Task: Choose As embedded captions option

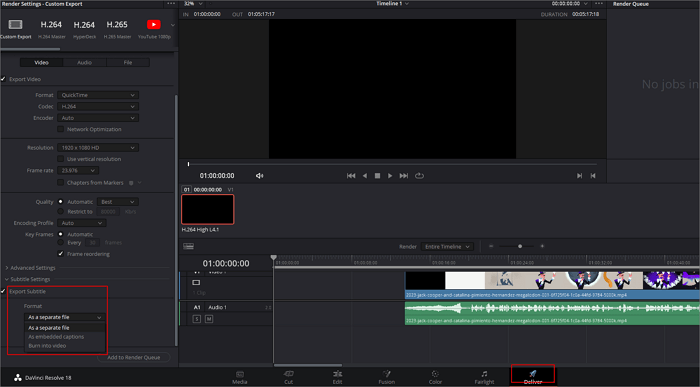Action: (65, 337)
